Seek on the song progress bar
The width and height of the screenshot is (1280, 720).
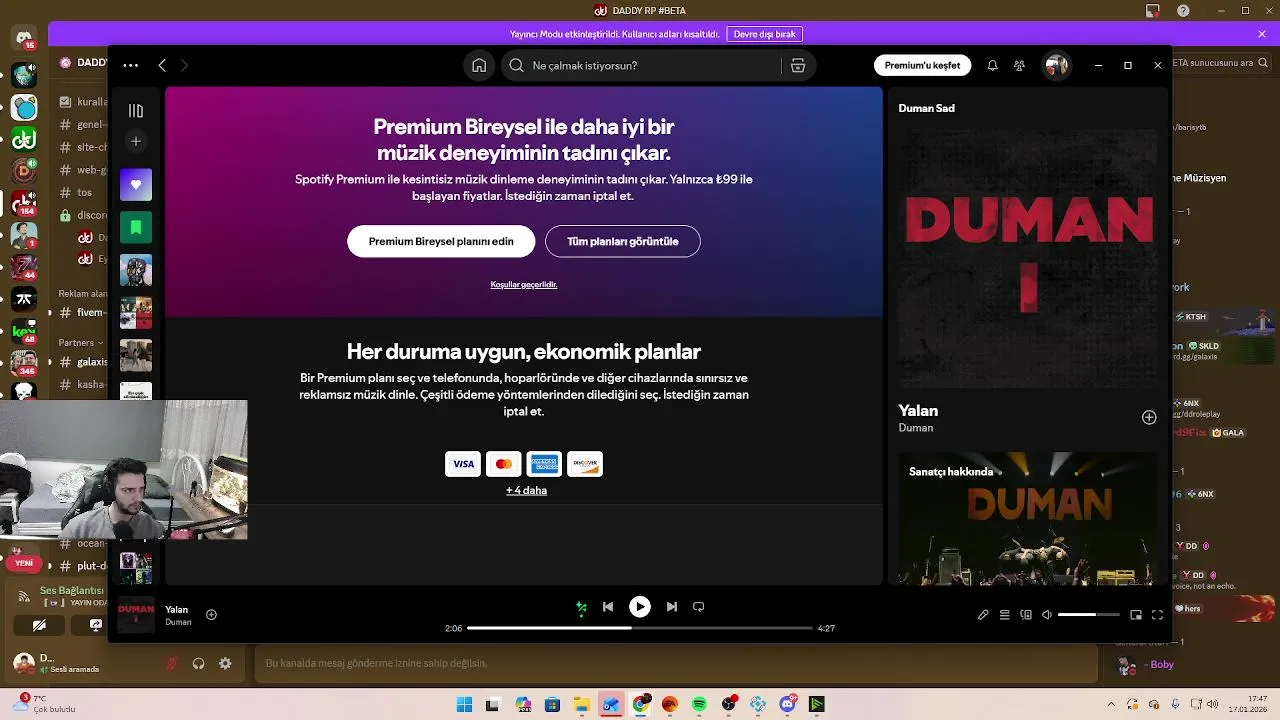coord(639,628)
